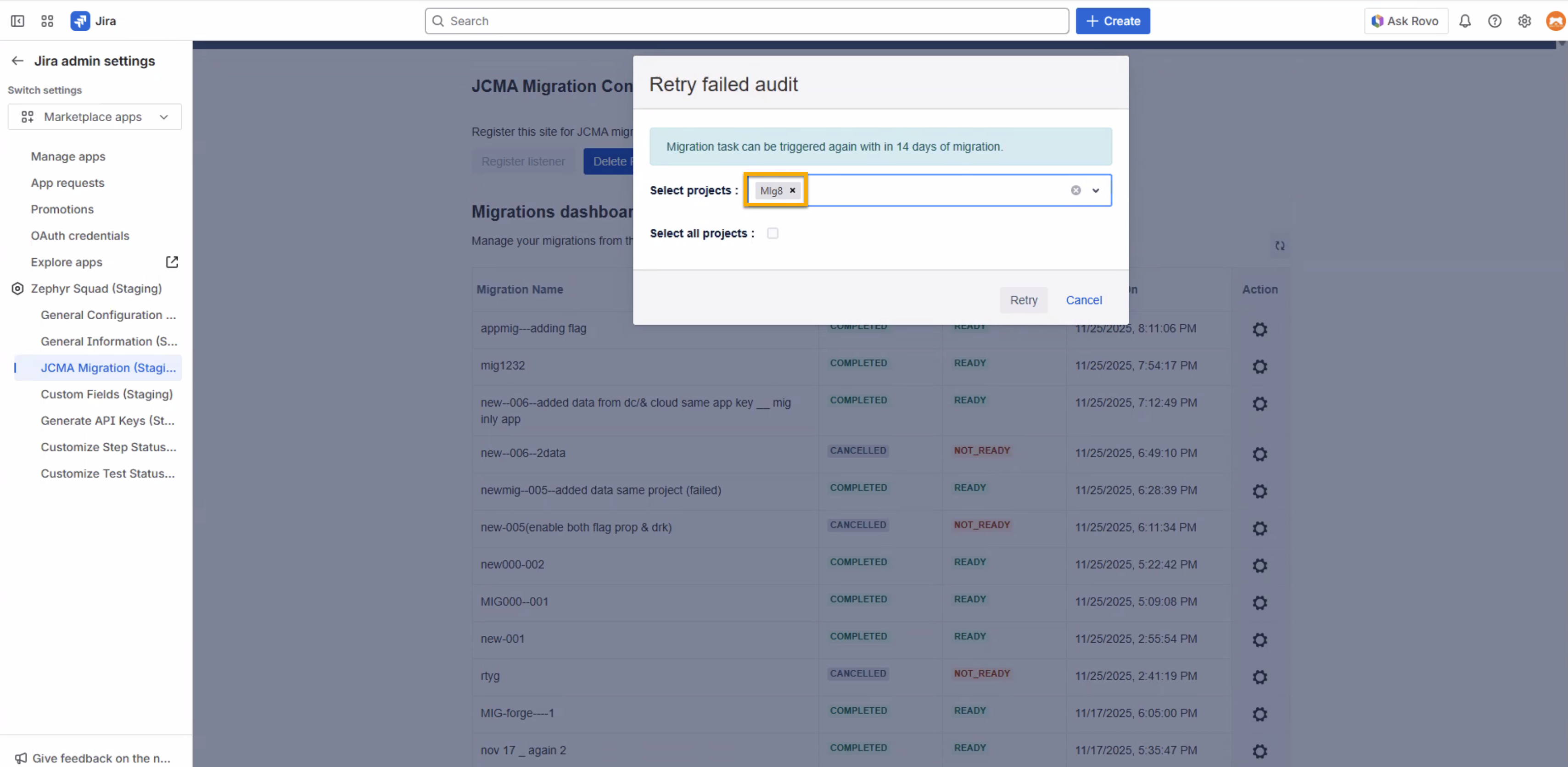Open the Marketplace apps settings switcher

(95, 117)
